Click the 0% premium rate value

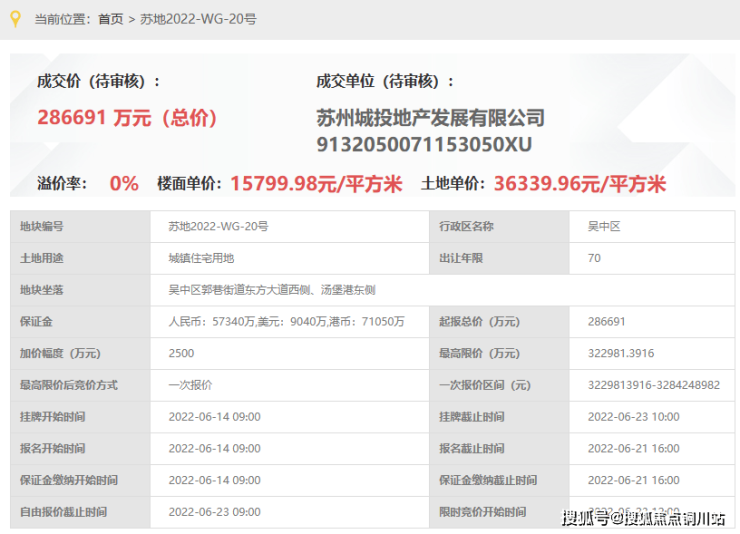pyautogui.click(x=124, y=184)
